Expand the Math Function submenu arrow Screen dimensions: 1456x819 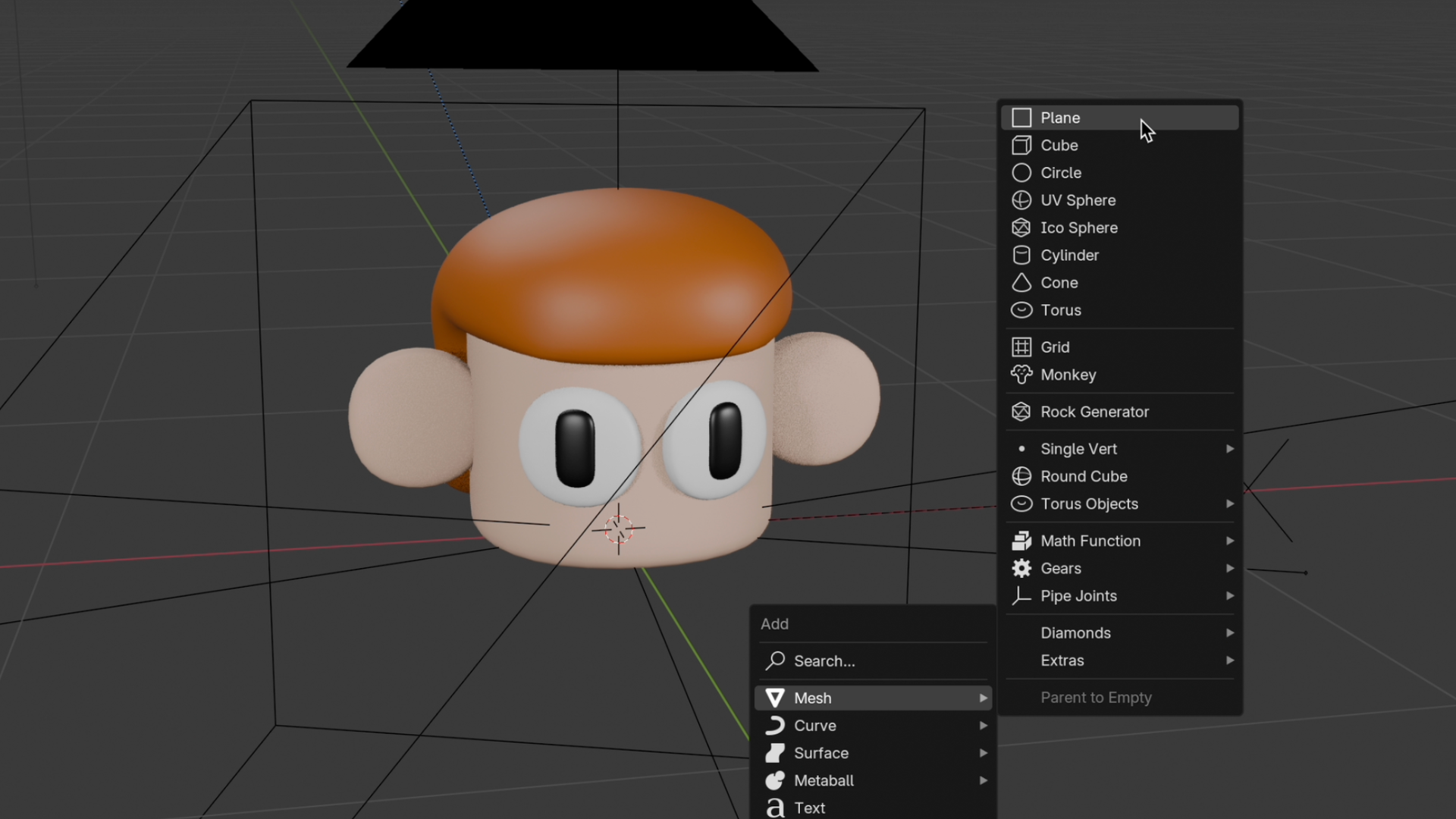click(1230, 541)
